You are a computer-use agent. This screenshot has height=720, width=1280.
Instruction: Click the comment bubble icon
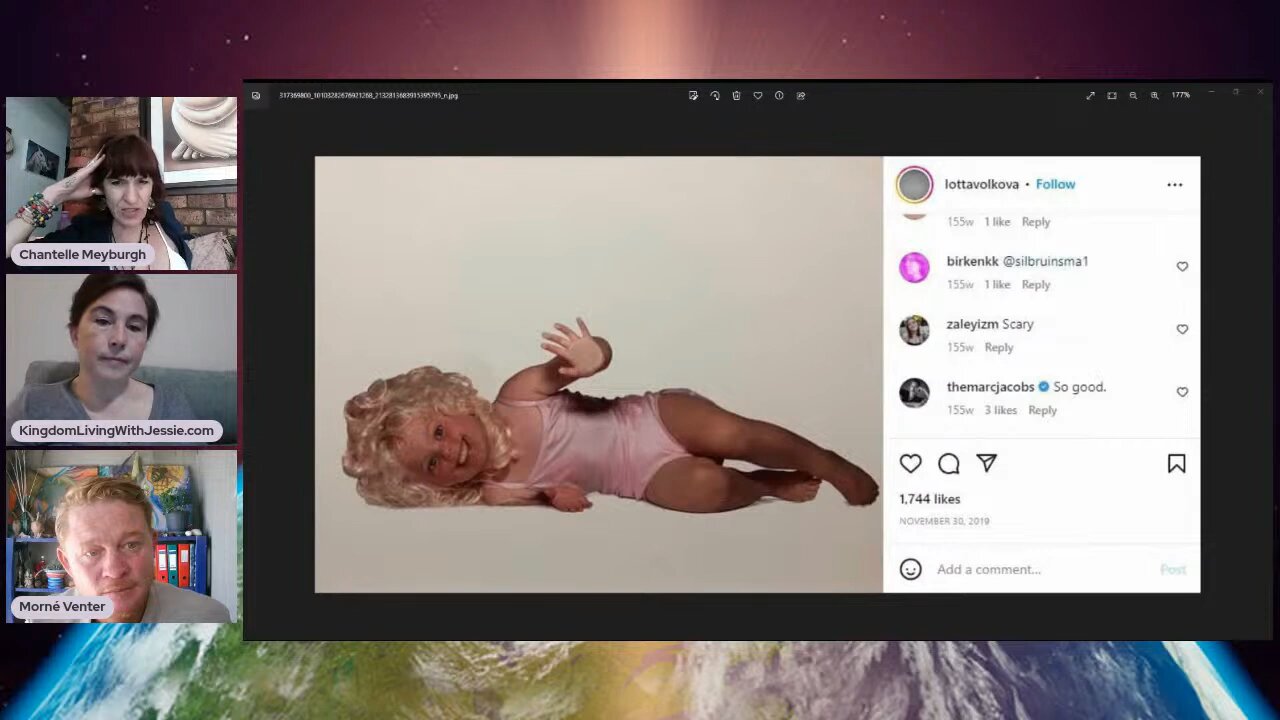pos(949,463)
